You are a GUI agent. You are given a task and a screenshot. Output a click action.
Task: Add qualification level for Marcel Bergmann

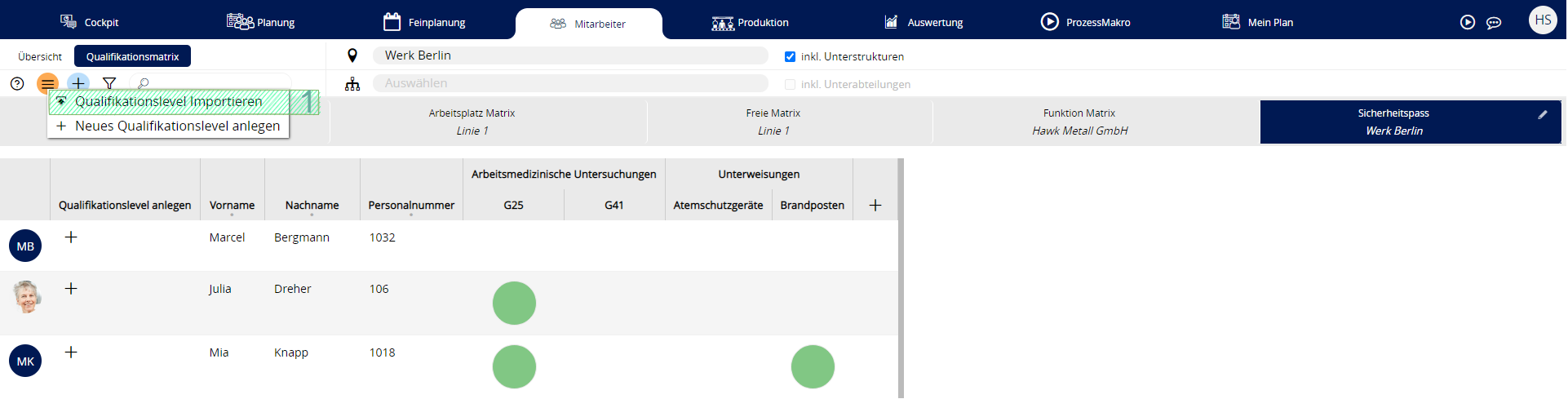(71, 237)
